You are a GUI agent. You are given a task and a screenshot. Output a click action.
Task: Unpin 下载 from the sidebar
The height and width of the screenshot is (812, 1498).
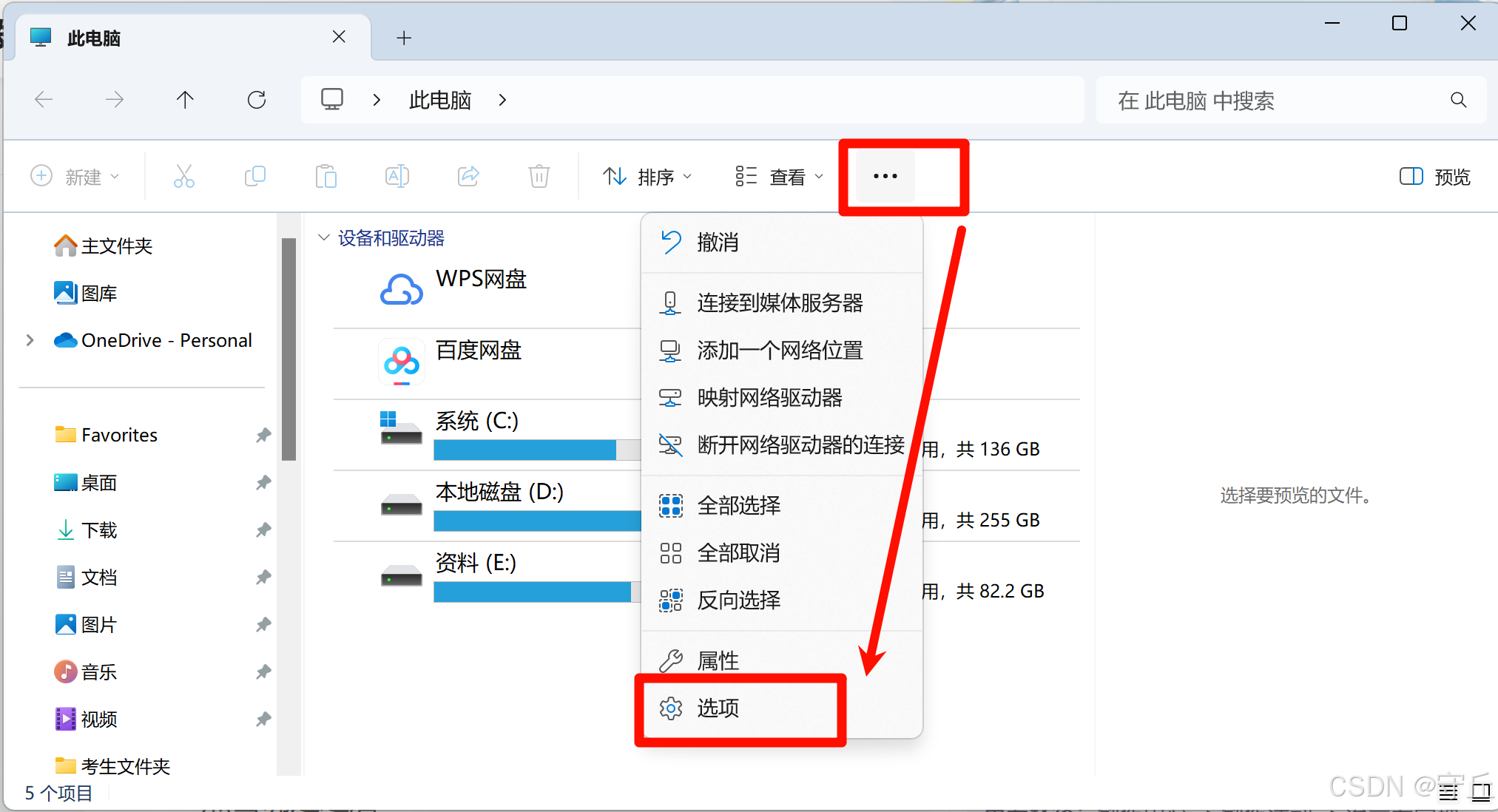click(x=263, y=530)
